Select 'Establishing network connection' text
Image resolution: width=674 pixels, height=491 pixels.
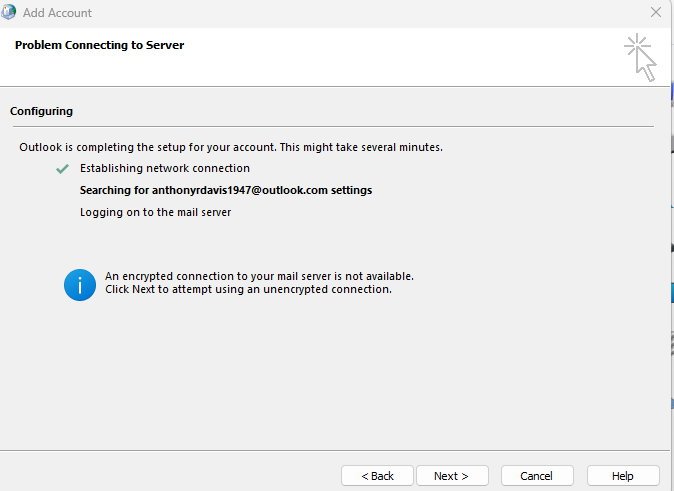point(165,168)
